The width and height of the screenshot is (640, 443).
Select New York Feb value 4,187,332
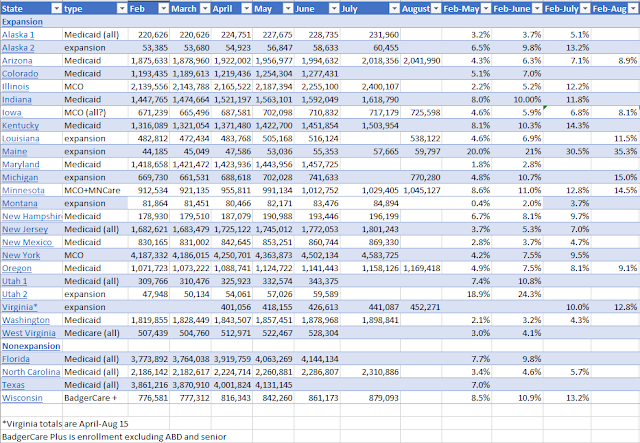(x=149, y=255)
